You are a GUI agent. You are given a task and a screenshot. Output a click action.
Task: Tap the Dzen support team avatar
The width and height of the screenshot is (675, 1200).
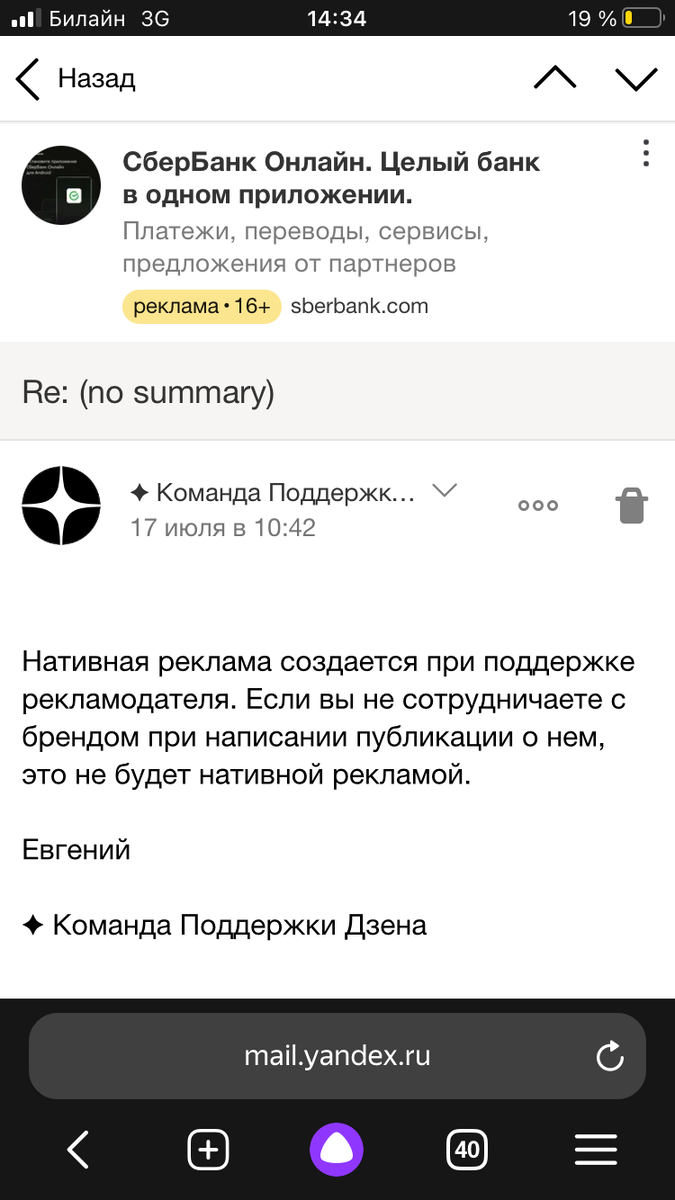tap(61, 505)
